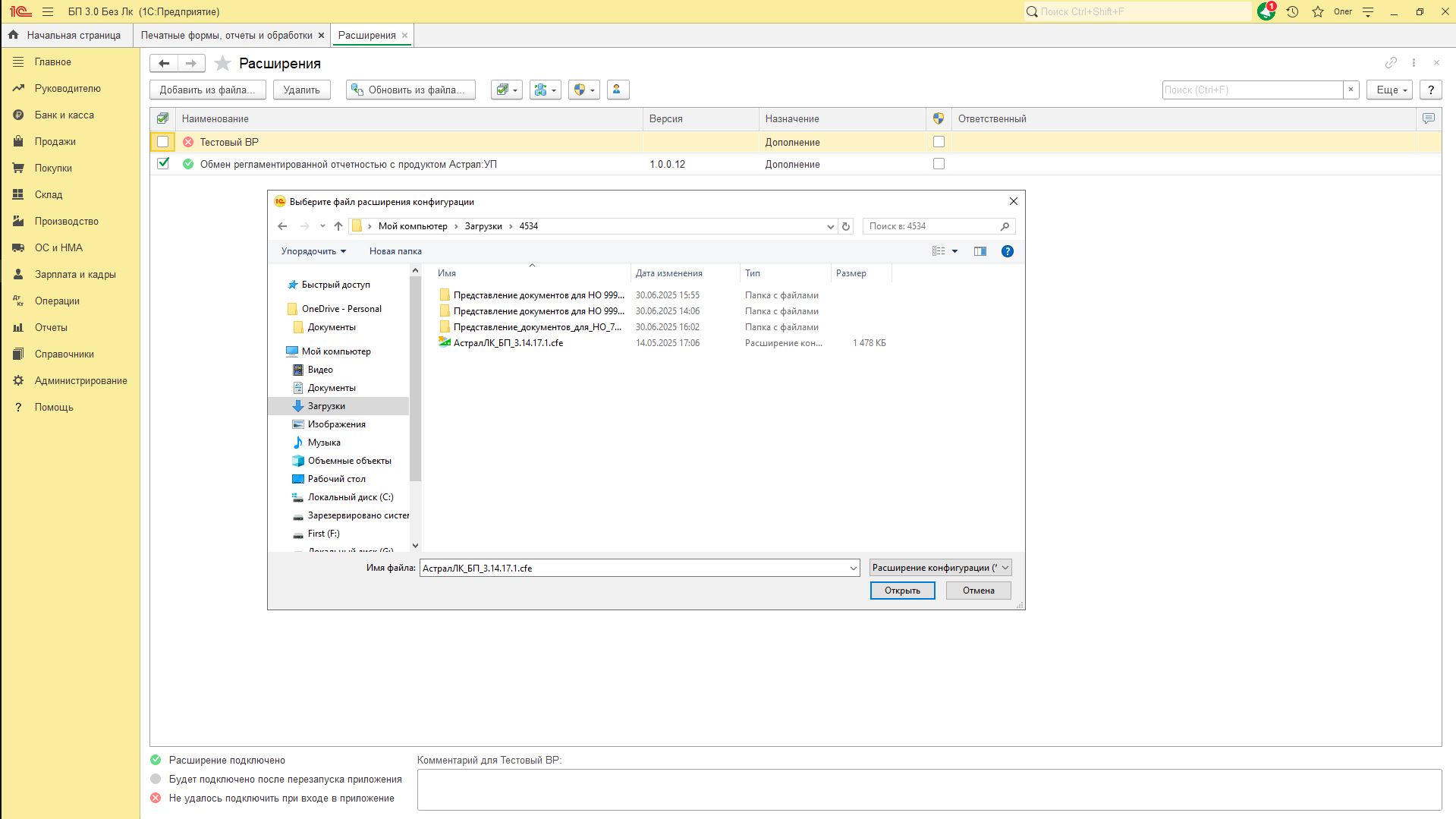The height and width of the screenshot is (819, 1456).
Task: Open the main hamburger menu next to the 1C logo
Action: pos(48,11)
